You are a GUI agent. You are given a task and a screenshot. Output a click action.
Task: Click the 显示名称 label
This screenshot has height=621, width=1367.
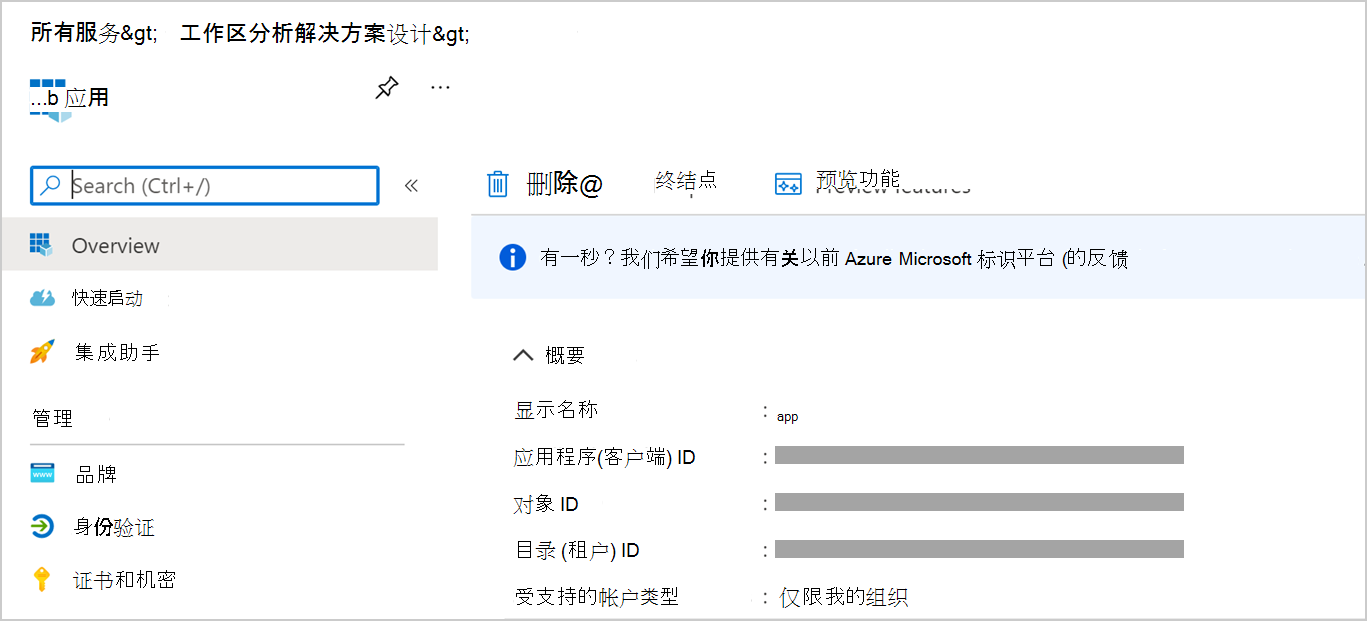click(x=556, y=410)
